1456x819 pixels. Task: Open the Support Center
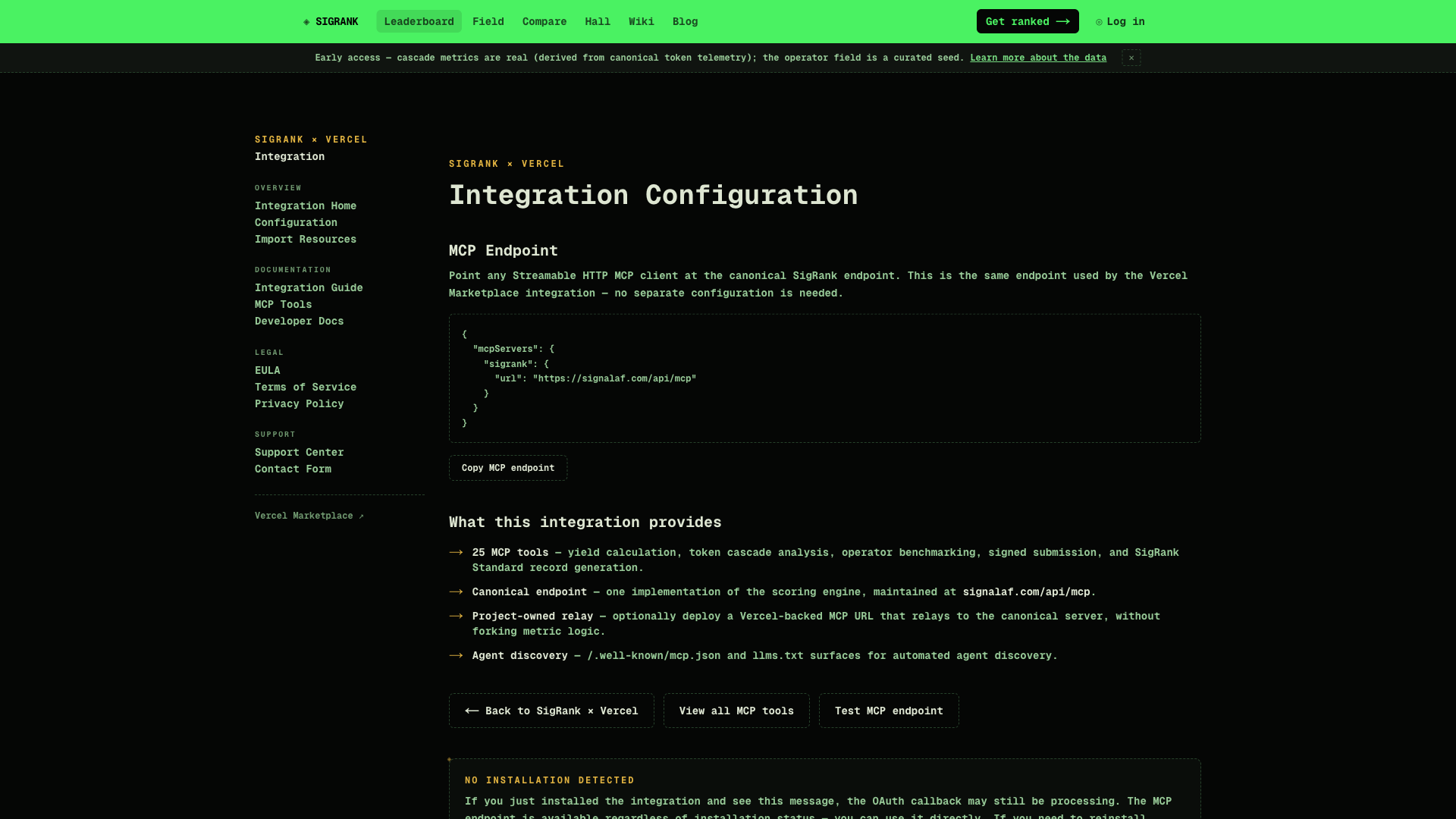299,452
